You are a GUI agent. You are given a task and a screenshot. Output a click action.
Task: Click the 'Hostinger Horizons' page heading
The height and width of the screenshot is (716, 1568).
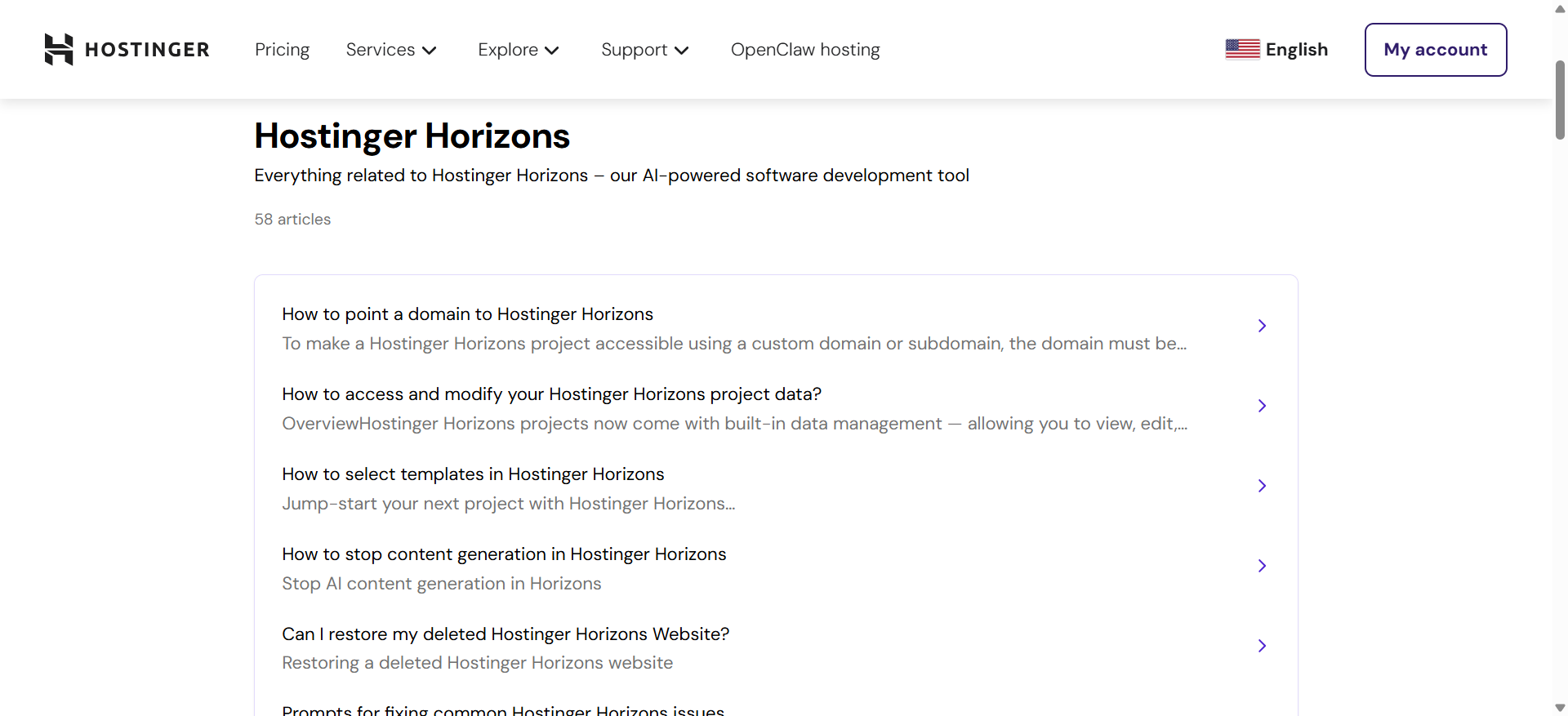pyautogui.click(x=412, y=136)
